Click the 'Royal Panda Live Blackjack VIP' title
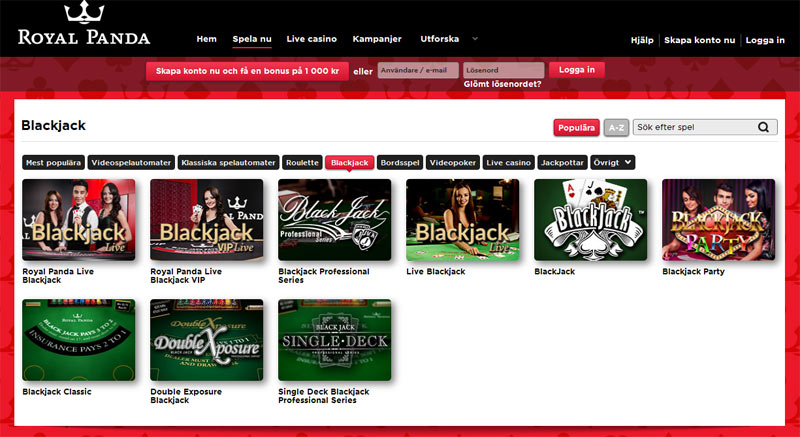Image resolution: width=800 pixels, height=437 pixels. (186, 276)
